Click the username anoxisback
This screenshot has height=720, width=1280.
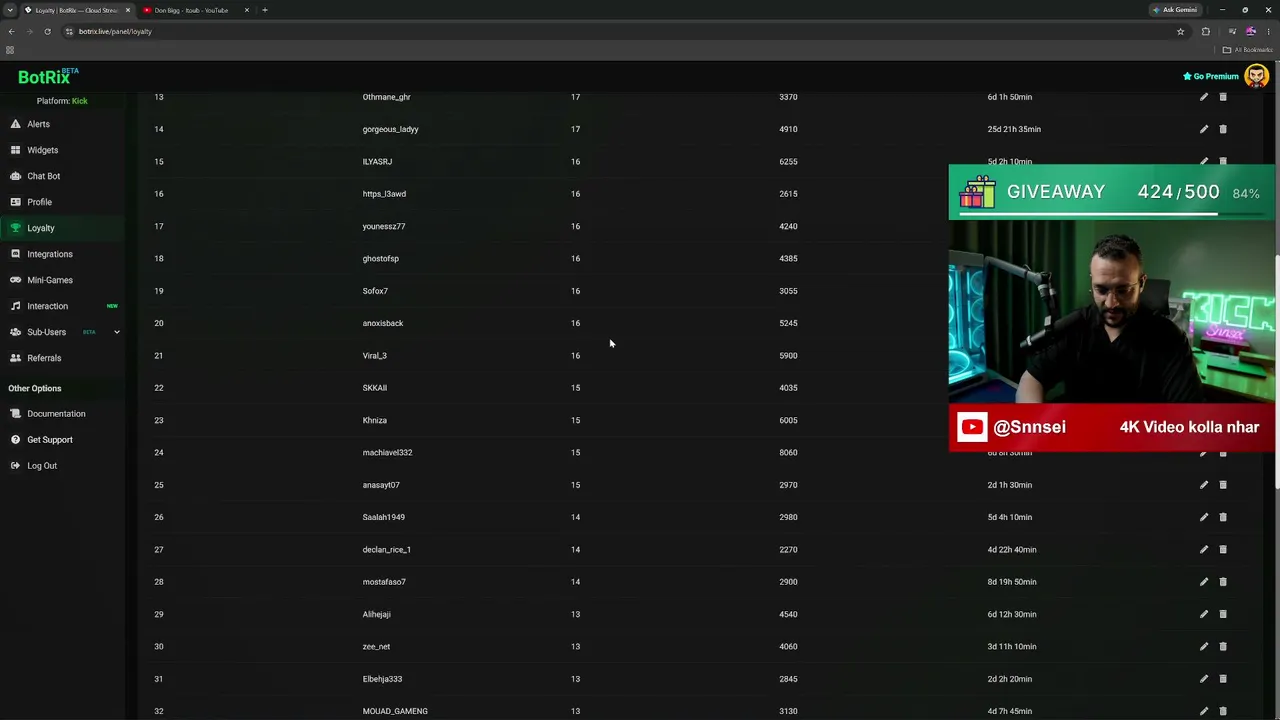pyautogui.click(x=383, y=323)
